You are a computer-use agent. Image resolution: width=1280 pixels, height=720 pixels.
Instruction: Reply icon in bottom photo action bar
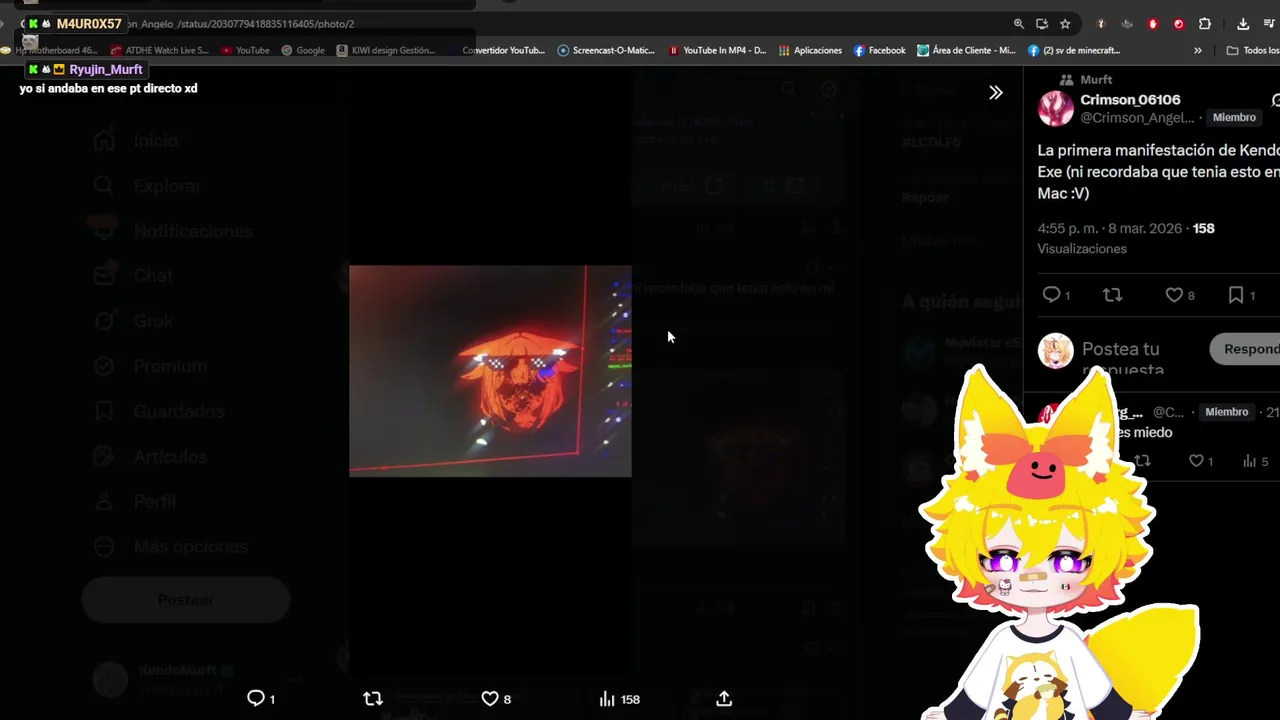pyautogui.click(x=255, y=699)
